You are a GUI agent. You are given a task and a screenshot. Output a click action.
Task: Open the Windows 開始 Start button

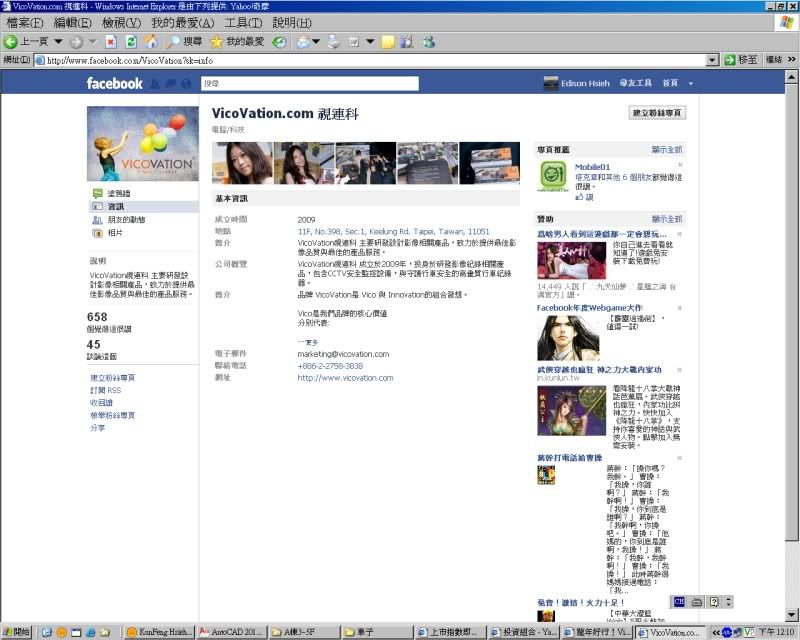pos(16,632)
